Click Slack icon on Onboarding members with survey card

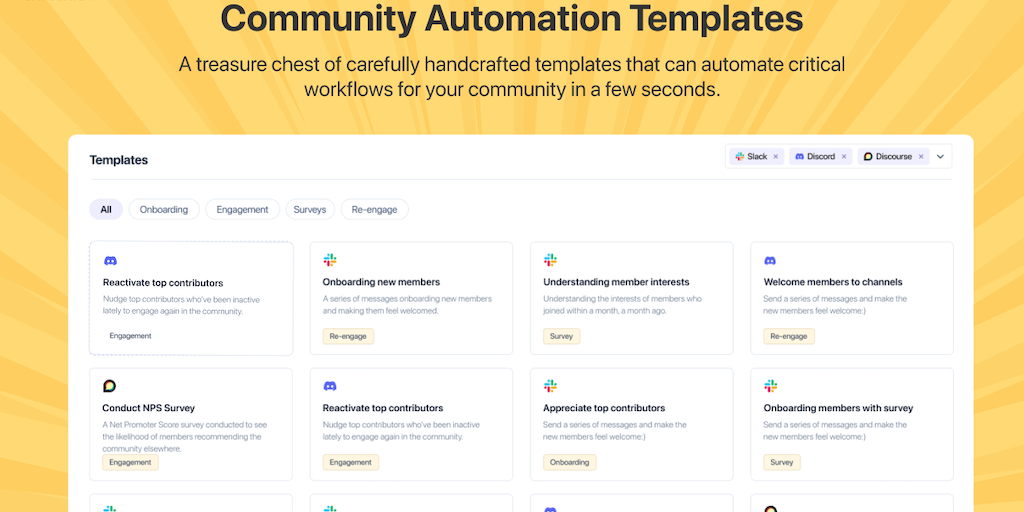point(770,386)
